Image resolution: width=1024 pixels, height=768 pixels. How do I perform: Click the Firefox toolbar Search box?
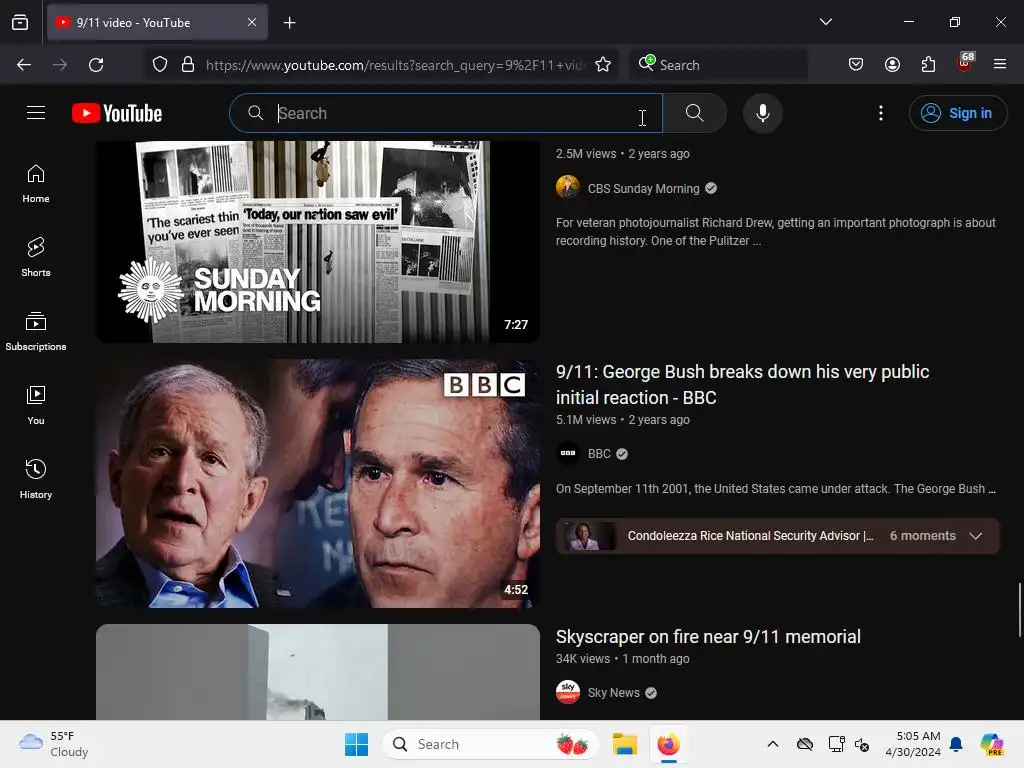point(718,65)
